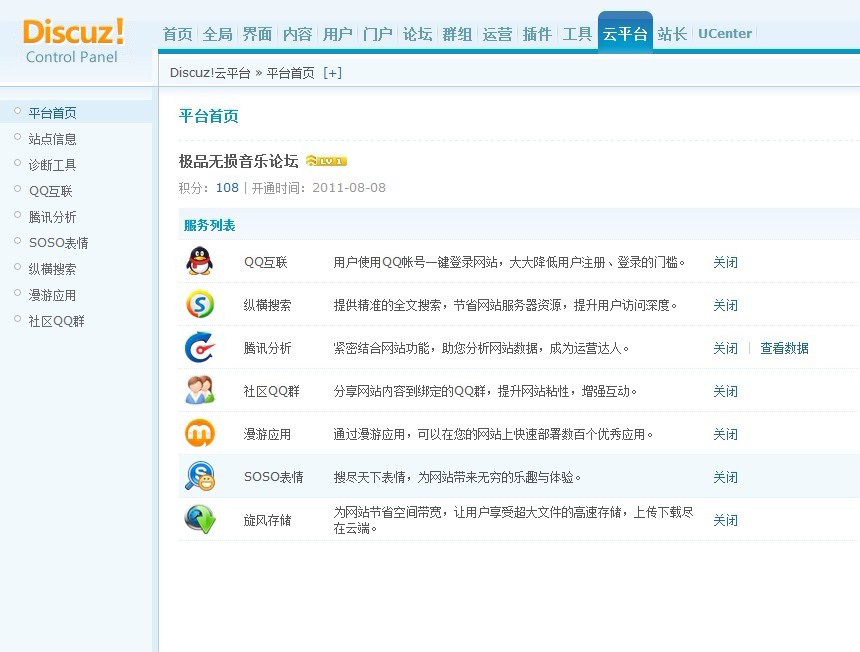Image resolution: width=860 pixels, height=652 pixels.
Task: Open 纵横搜索 in the sidebar
Action: [53, 269]
